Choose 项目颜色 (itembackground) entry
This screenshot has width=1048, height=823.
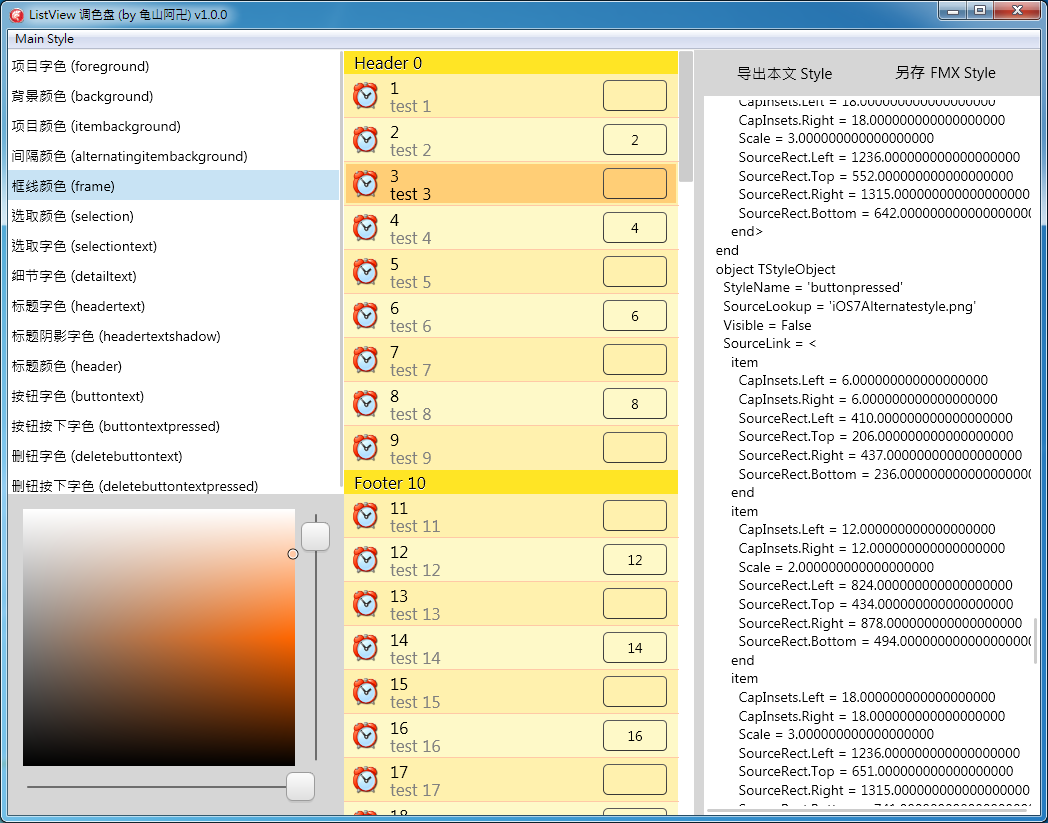click(x=174, y=126)
